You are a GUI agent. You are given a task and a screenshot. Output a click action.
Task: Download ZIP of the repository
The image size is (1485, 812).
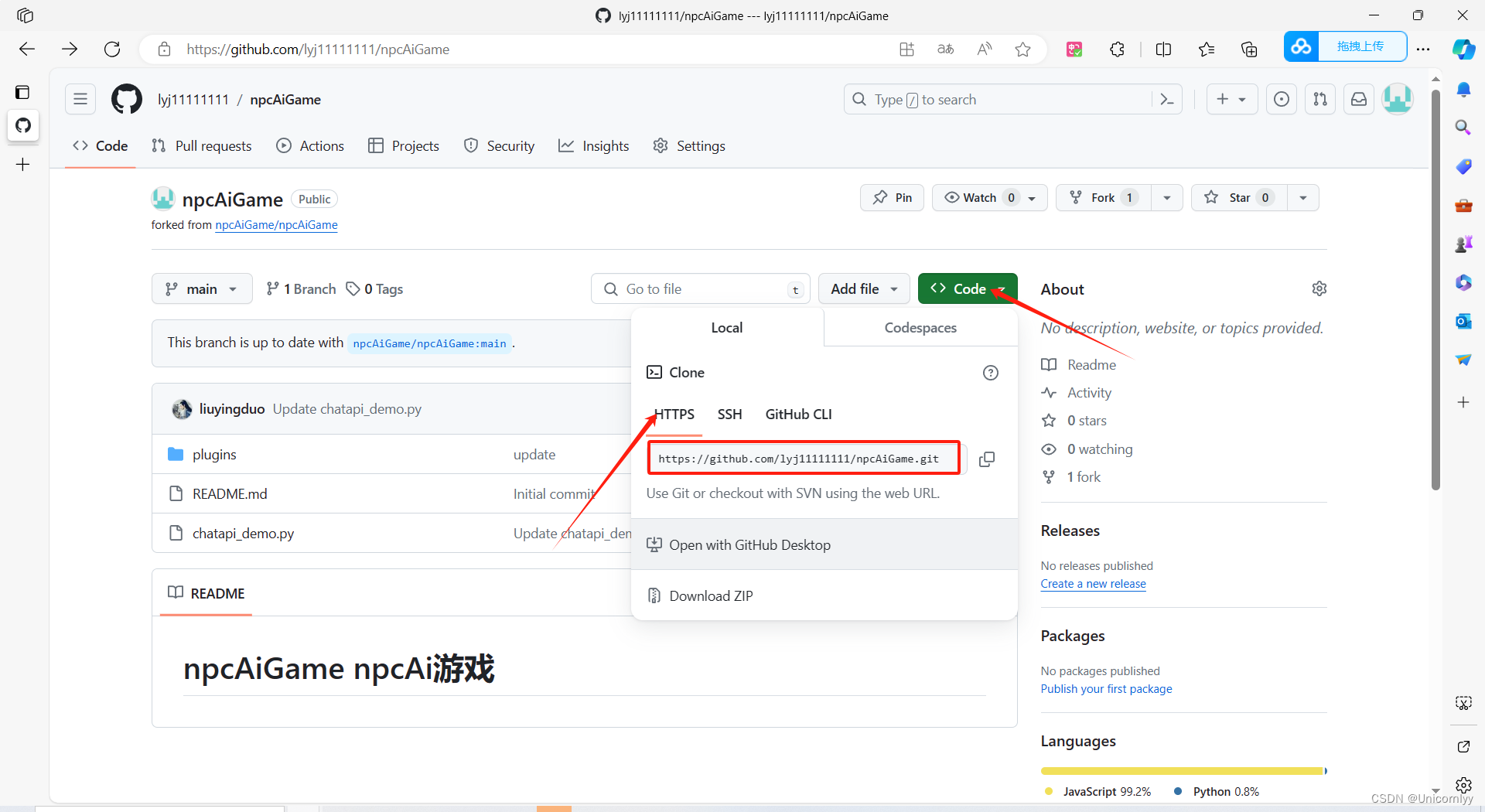tap(824, 596)
